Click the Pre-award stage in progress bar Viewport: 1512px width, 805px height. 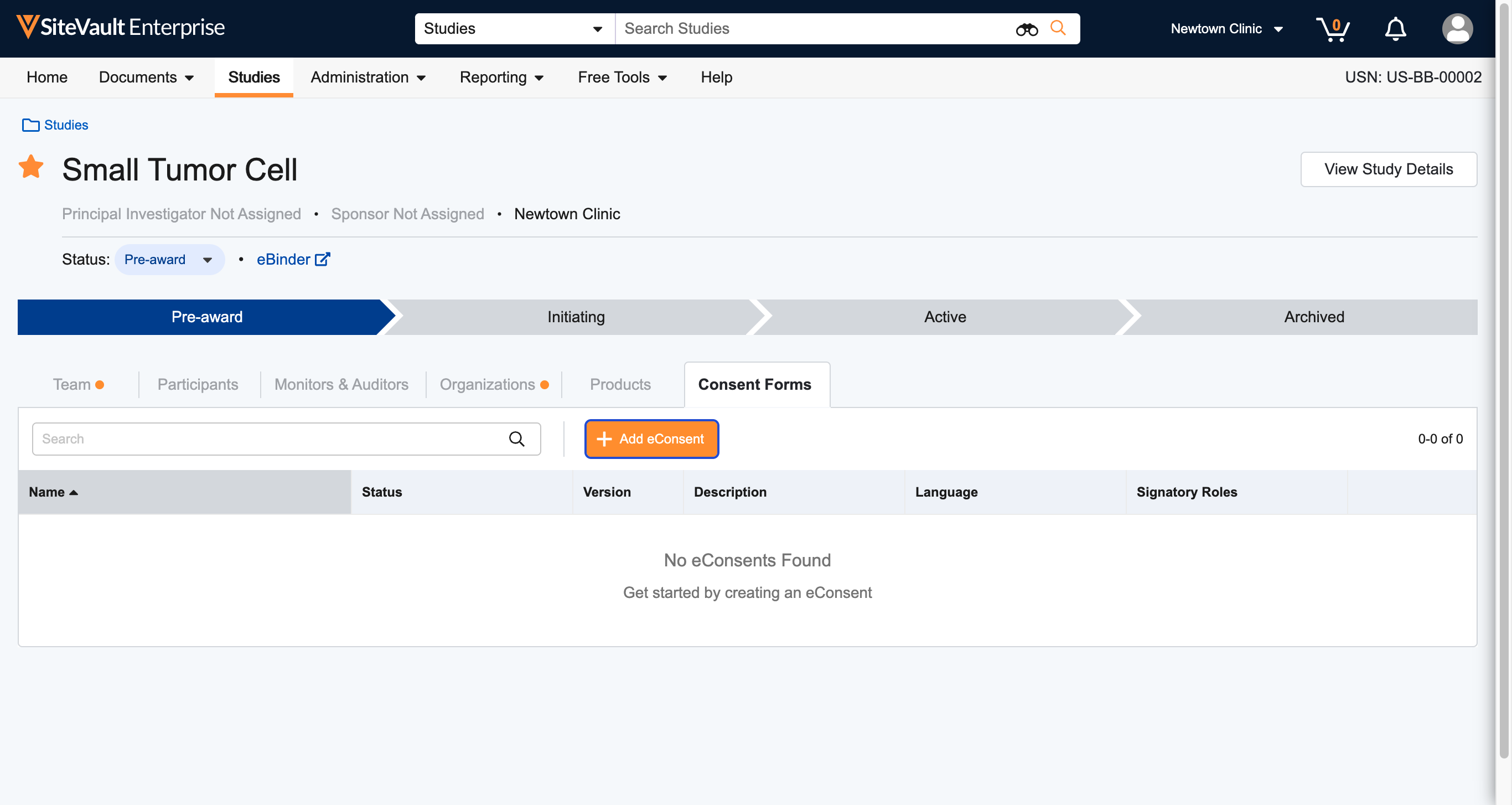(206, 317)
